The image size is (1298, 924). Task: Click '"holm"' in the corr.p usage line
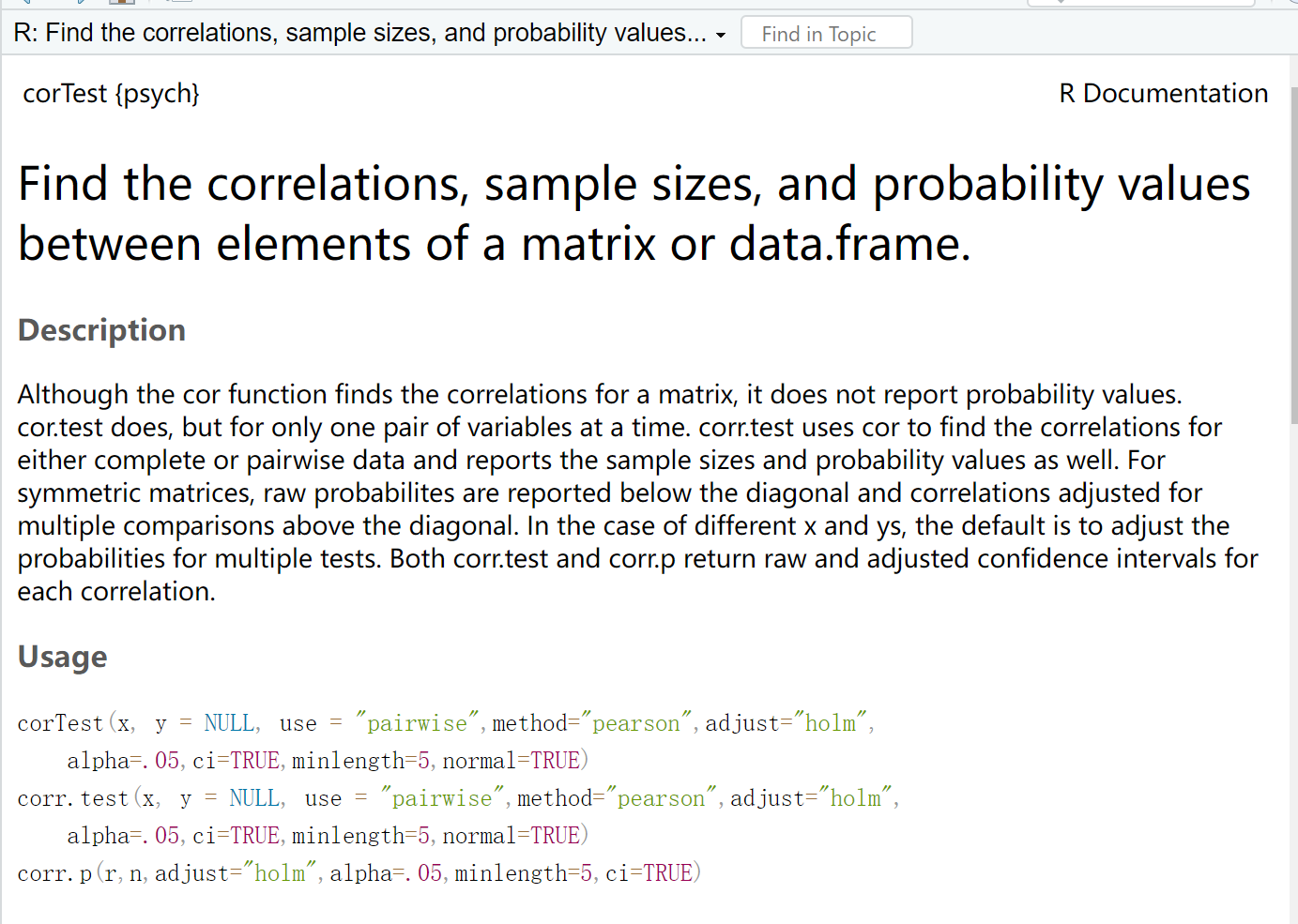pyautogui.click(x=280, y=873)
